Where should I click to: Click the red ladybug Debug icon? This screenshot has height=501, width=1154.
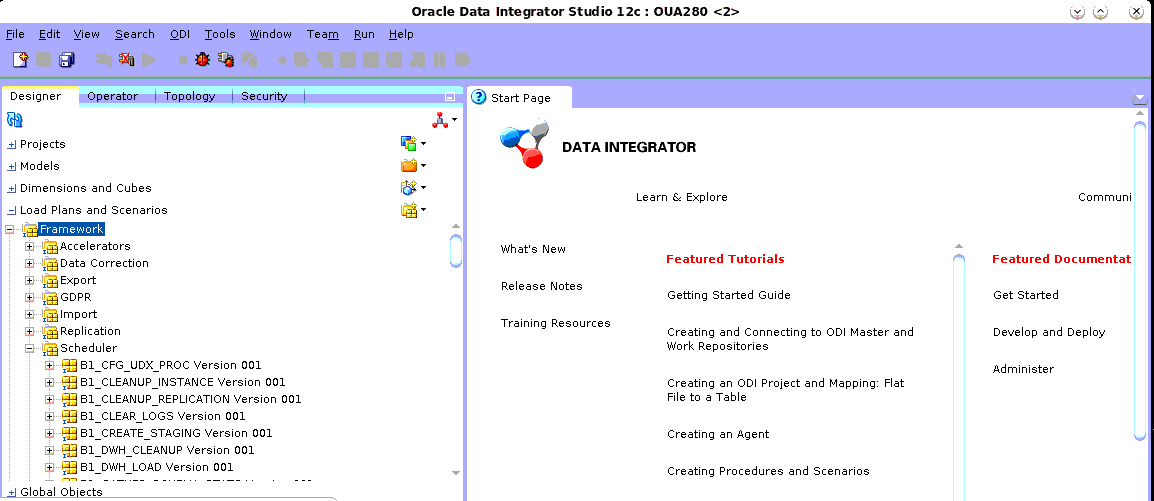click(202, 60)
